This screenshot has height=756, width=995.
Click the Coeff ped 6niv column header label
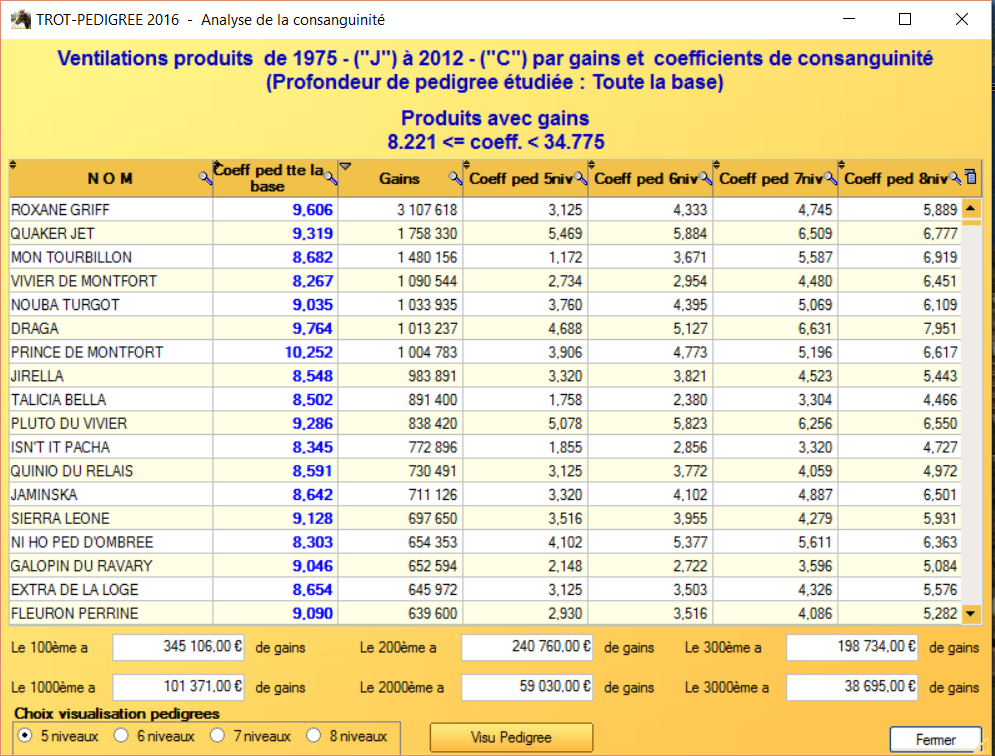coord(646,179)
